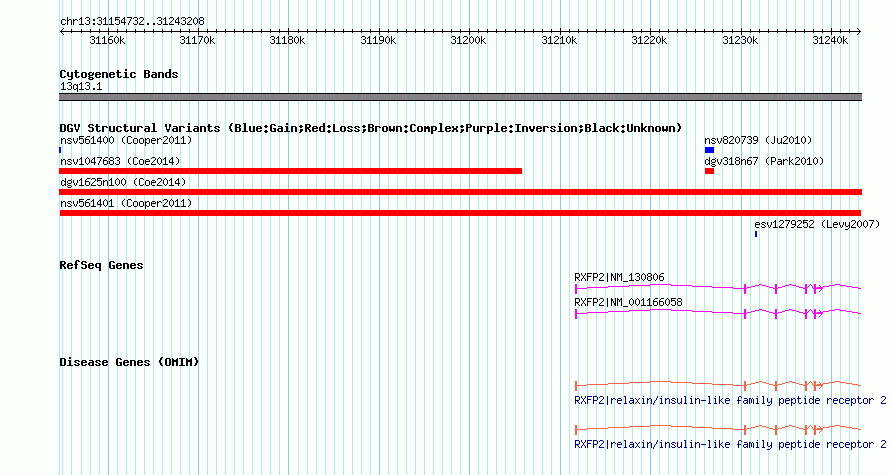Viewport: 890px width, 475px height.
Task: Click the DGV Structural Variants track title
Action: point(371,128)
